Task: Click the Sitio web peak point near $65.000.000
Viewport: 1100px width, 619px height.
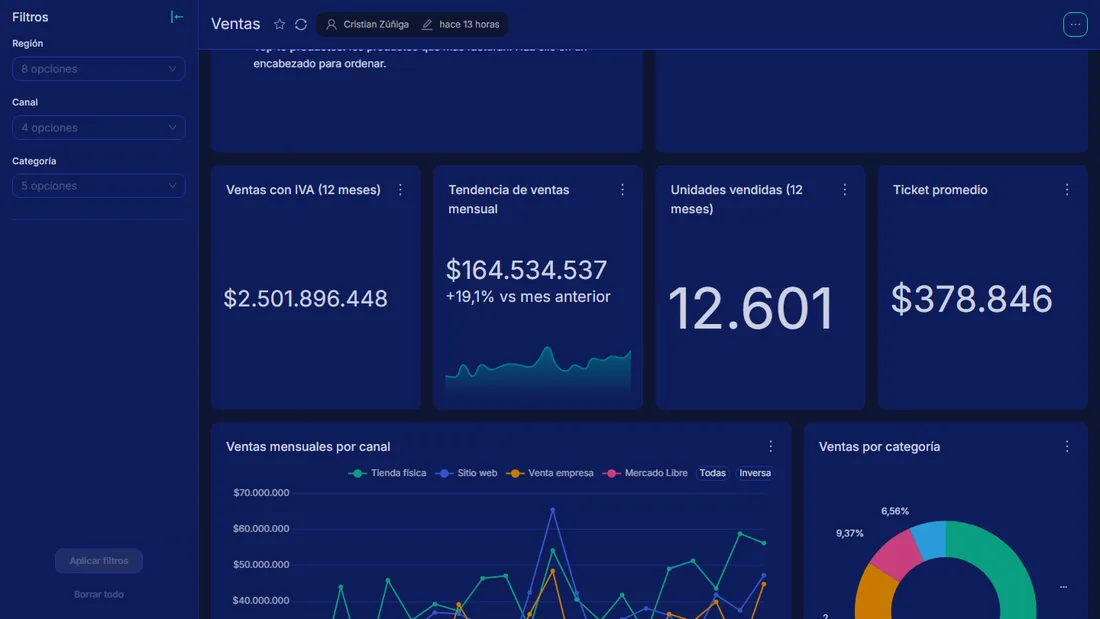Action: pos(553,510)
